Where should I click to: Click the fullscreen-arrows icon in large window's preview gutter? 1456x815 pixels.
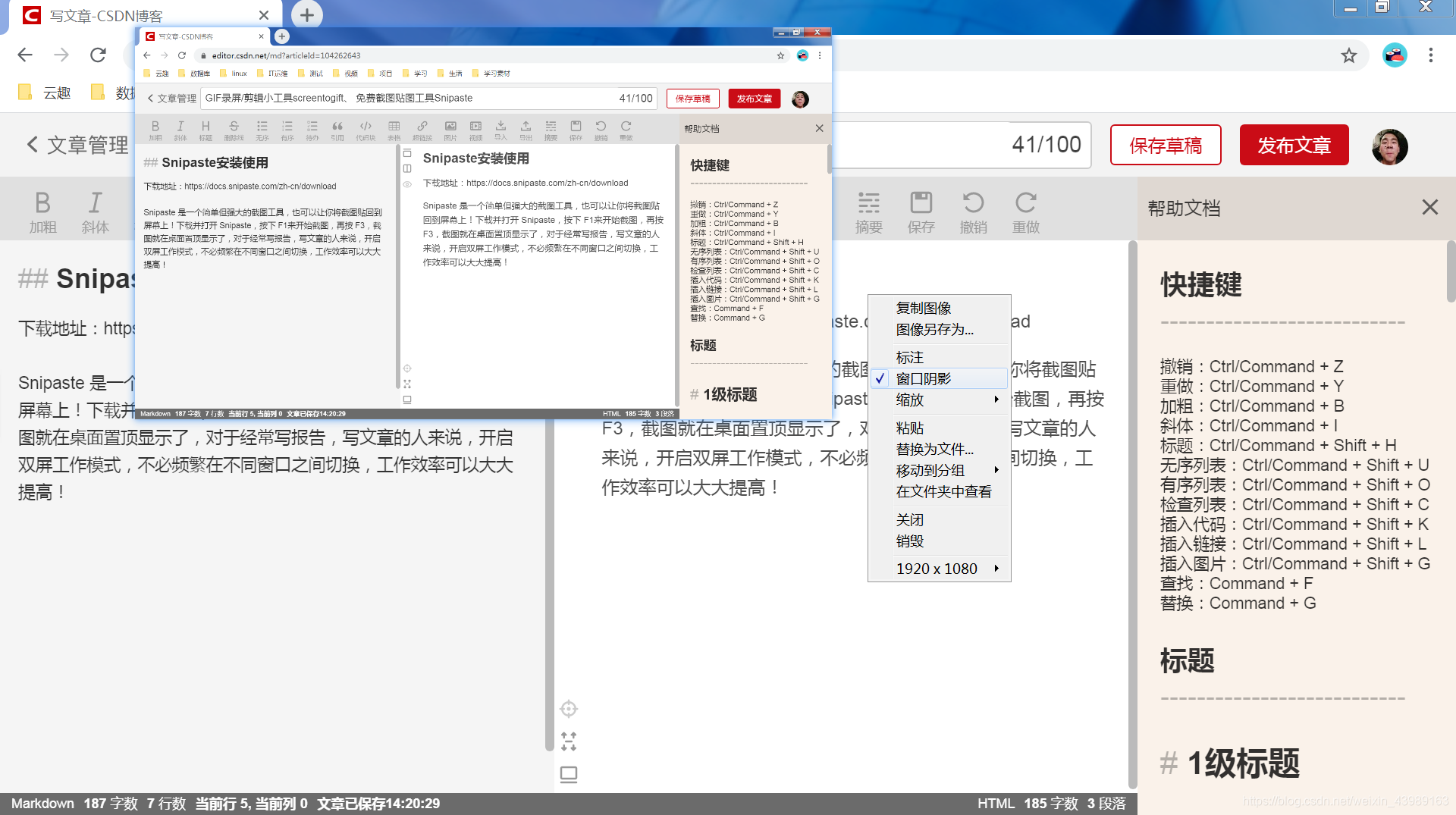pos(569,741)
